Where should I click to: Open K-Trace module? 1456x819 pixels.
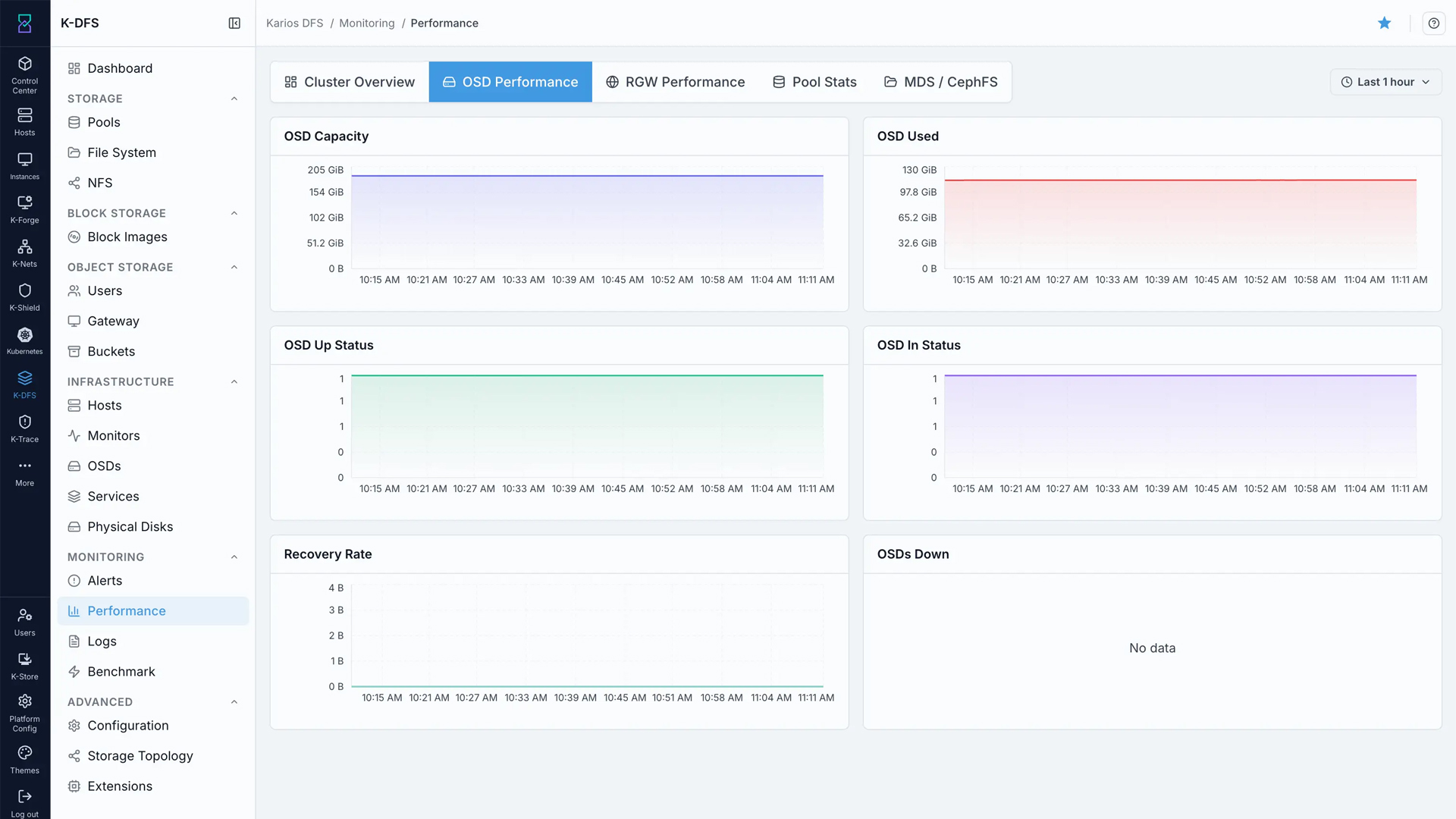[x=24, y=428]
